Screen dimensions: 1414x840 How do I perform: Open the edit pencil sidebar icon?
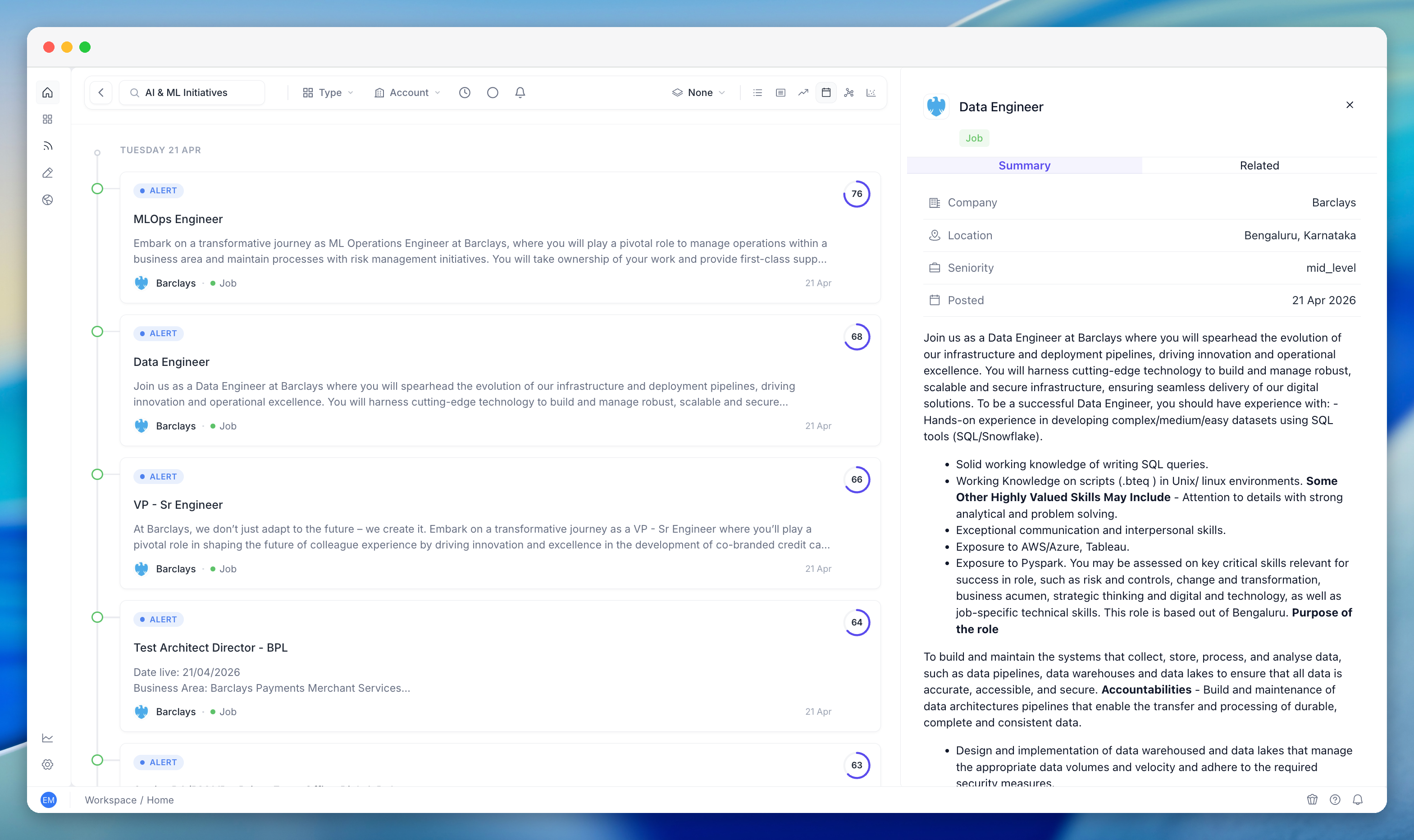pyautogui.click(x=47, y=173)
